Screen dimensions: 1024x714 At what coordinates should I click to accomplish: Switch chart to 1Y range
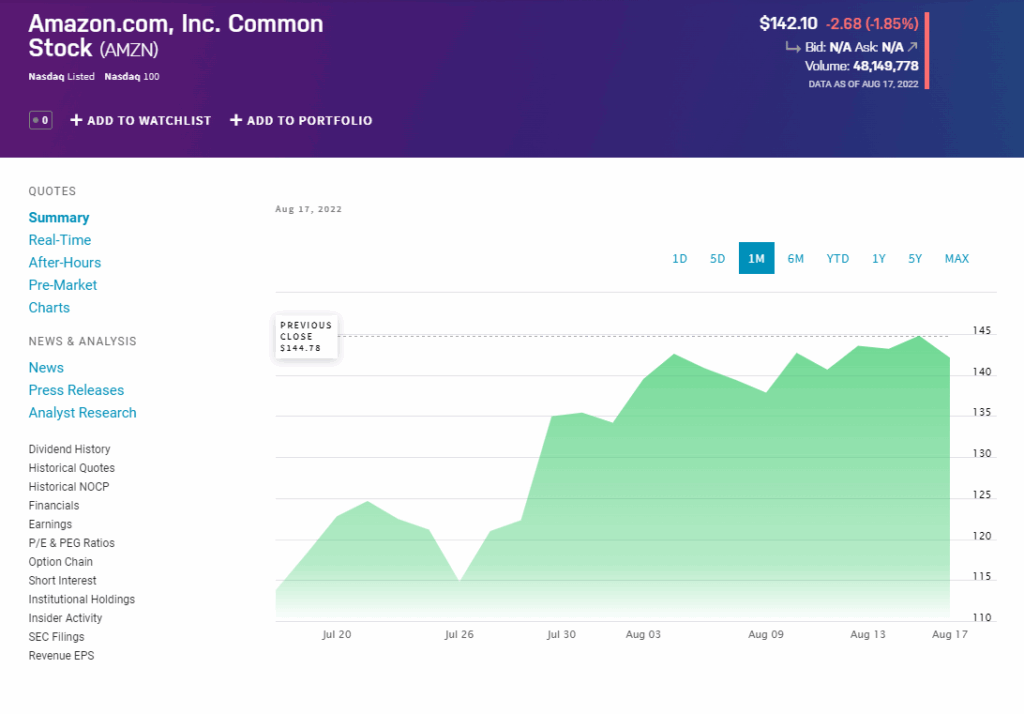click(x=878, y=259)
